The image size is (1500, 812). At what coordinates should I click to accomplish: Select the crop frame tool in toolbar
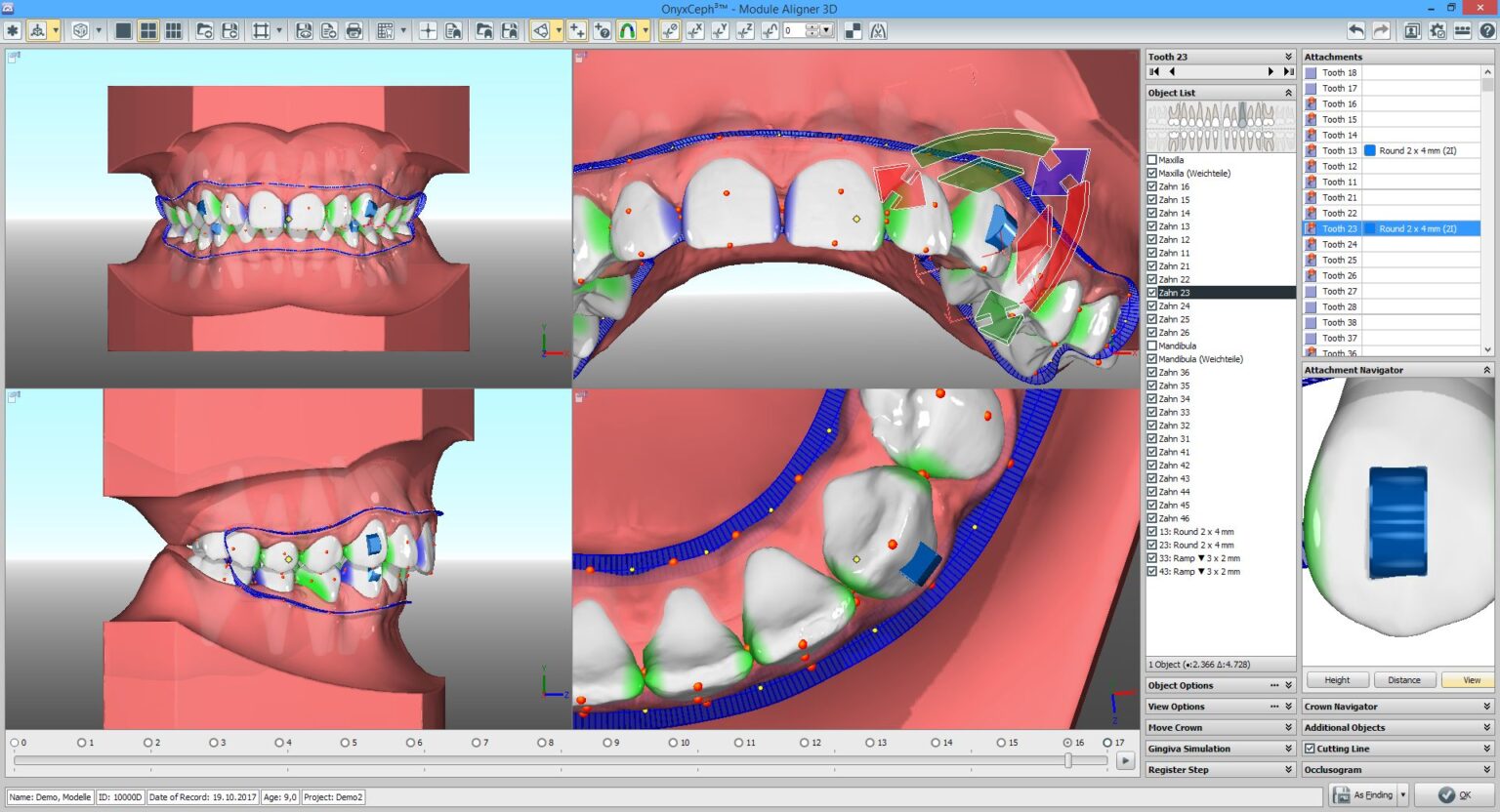(x=261, y=30)
